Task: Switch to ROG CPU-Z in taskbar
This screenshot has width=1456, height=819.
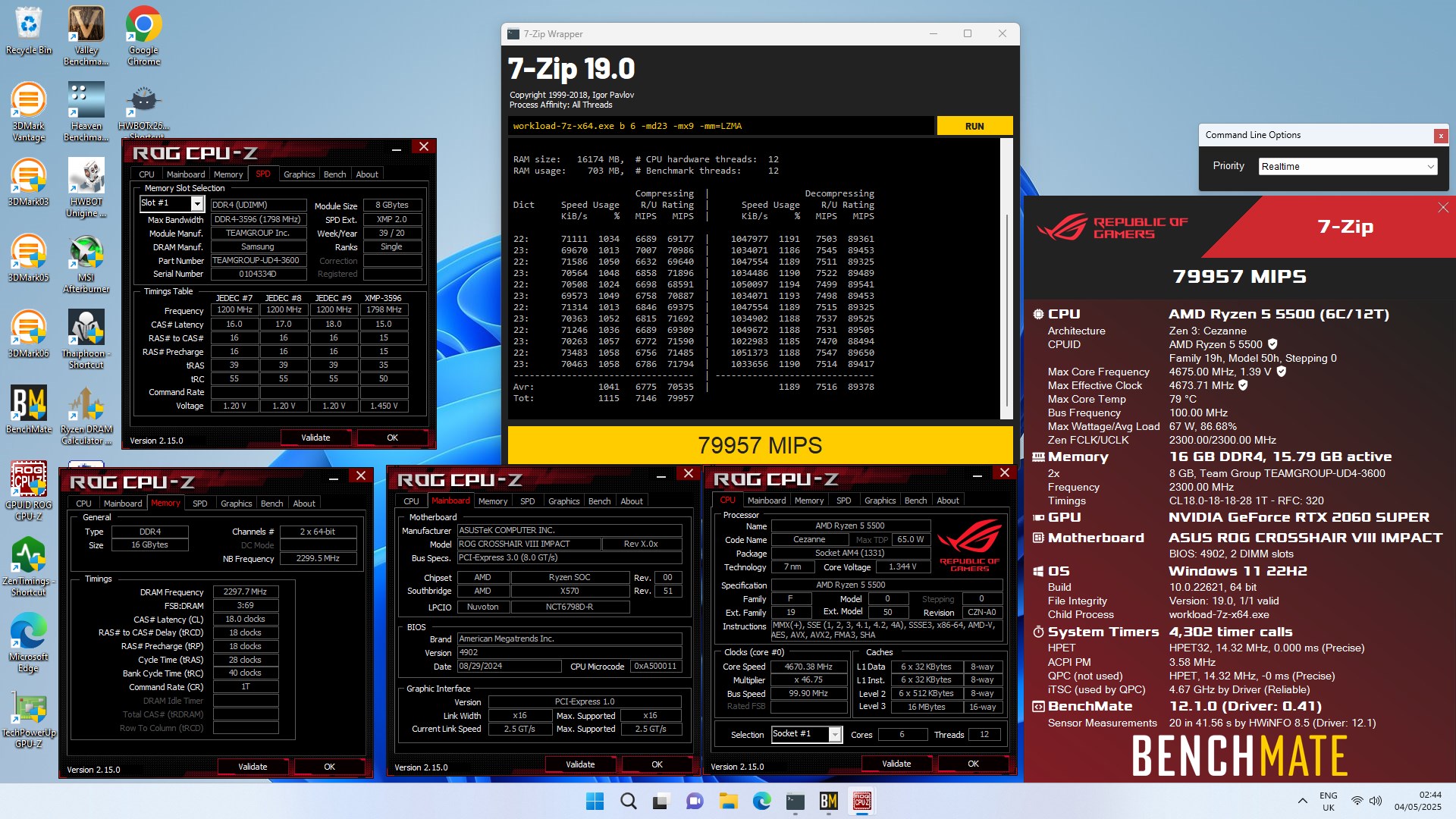Action: pyautogui.click(x=861, y=801)
